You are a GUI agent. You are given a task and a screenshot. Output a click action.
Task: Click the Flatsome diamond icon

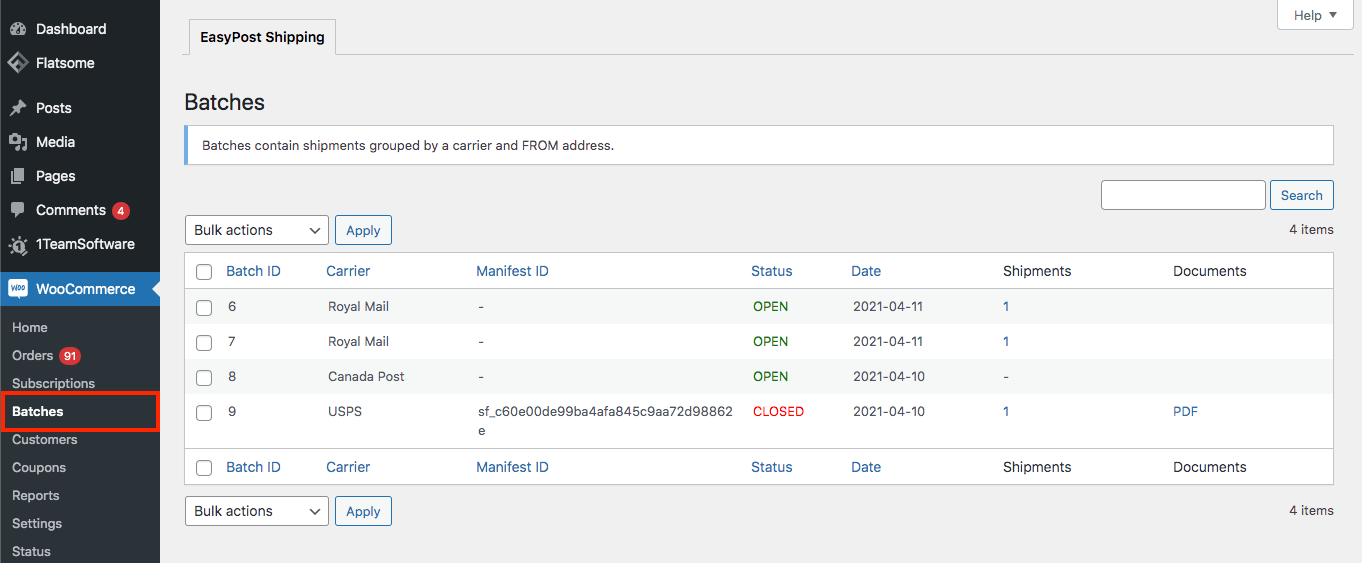(x=18, y=63)
